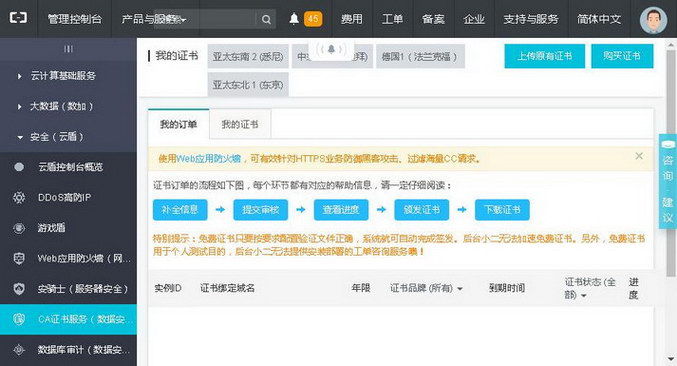This screenshot has height=366, width=677.
Task: Switch to the 我的证书 tab
Action: pos(240,124)
